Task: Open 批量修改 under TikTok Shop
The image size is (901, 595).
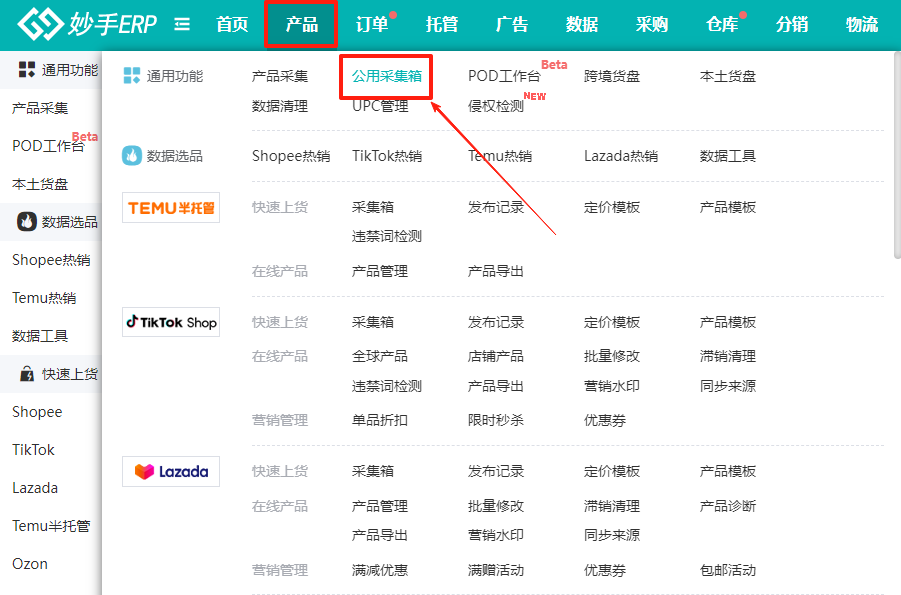Action: click(x=612, y=356)
